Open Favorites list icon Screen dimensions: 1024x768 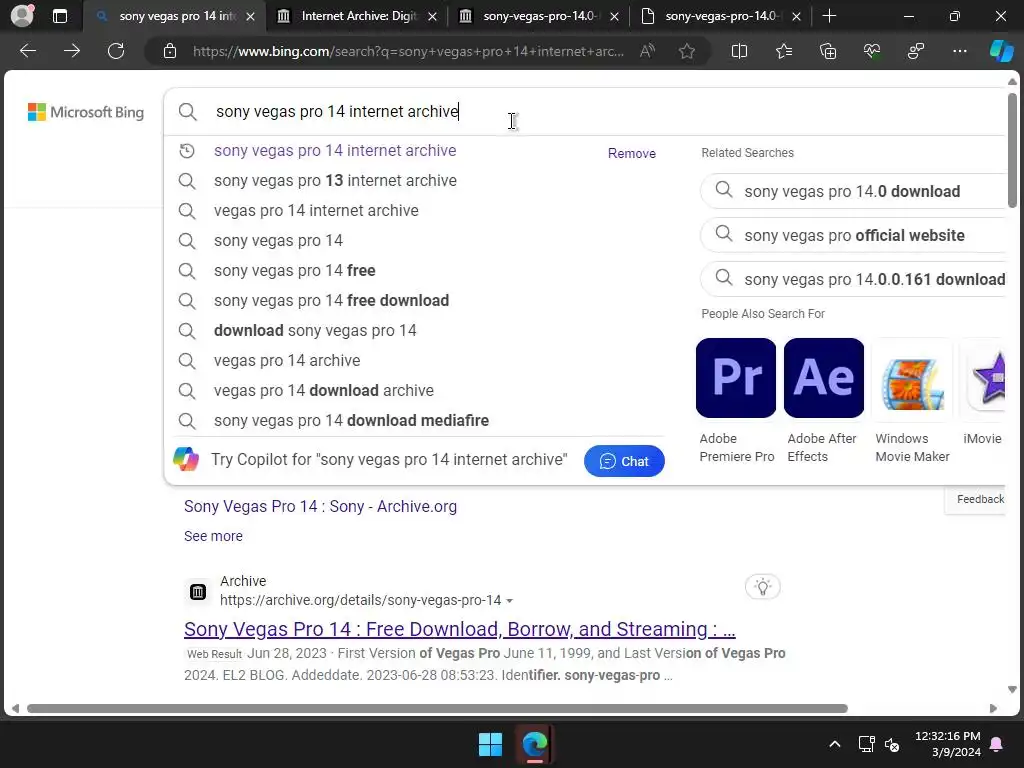click(784, 51)
